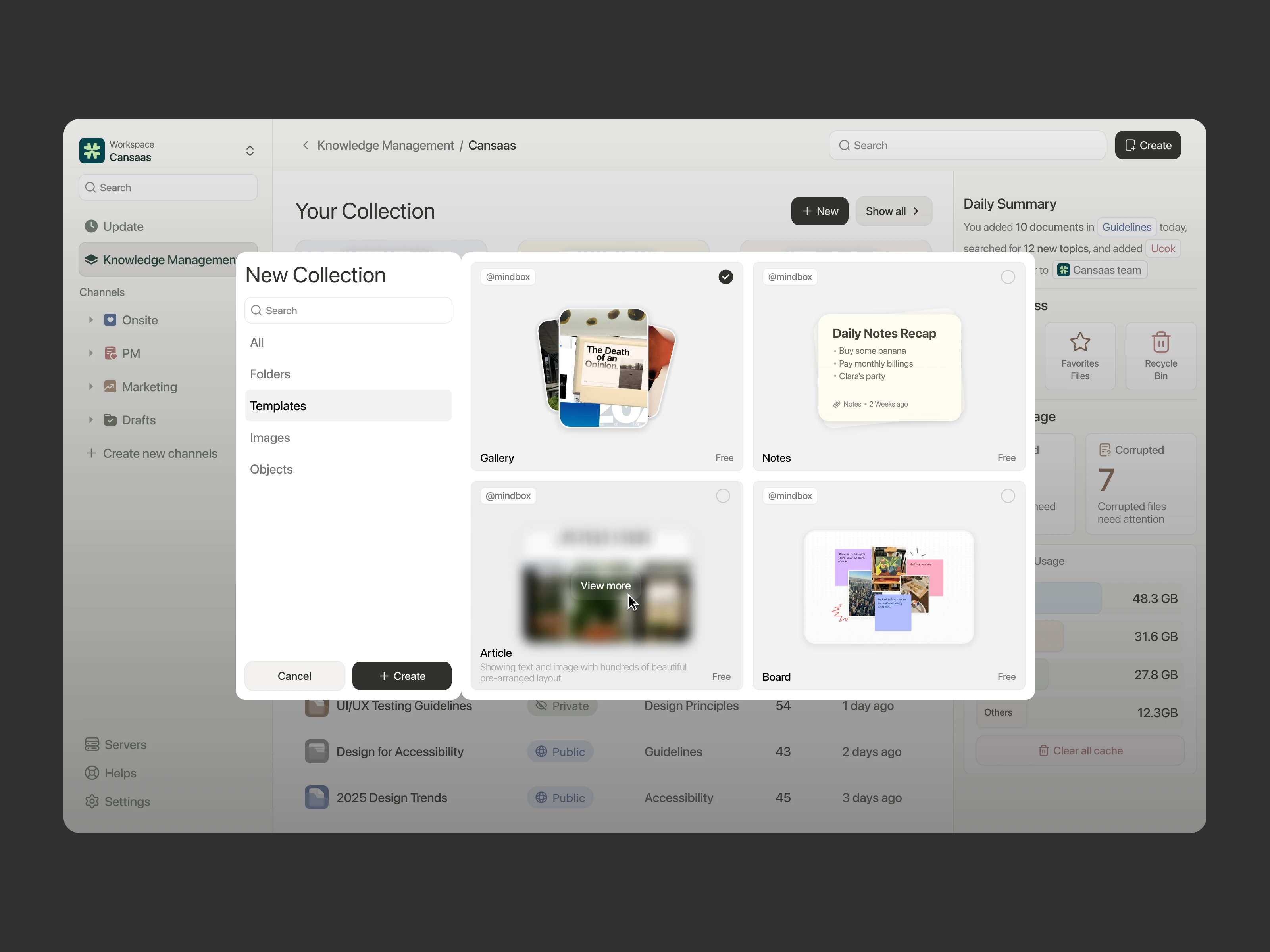The width and height of the screenshot is (1270, 952).
Task: Cancel the New Collection dialog
Action: (x=294, y=676)
